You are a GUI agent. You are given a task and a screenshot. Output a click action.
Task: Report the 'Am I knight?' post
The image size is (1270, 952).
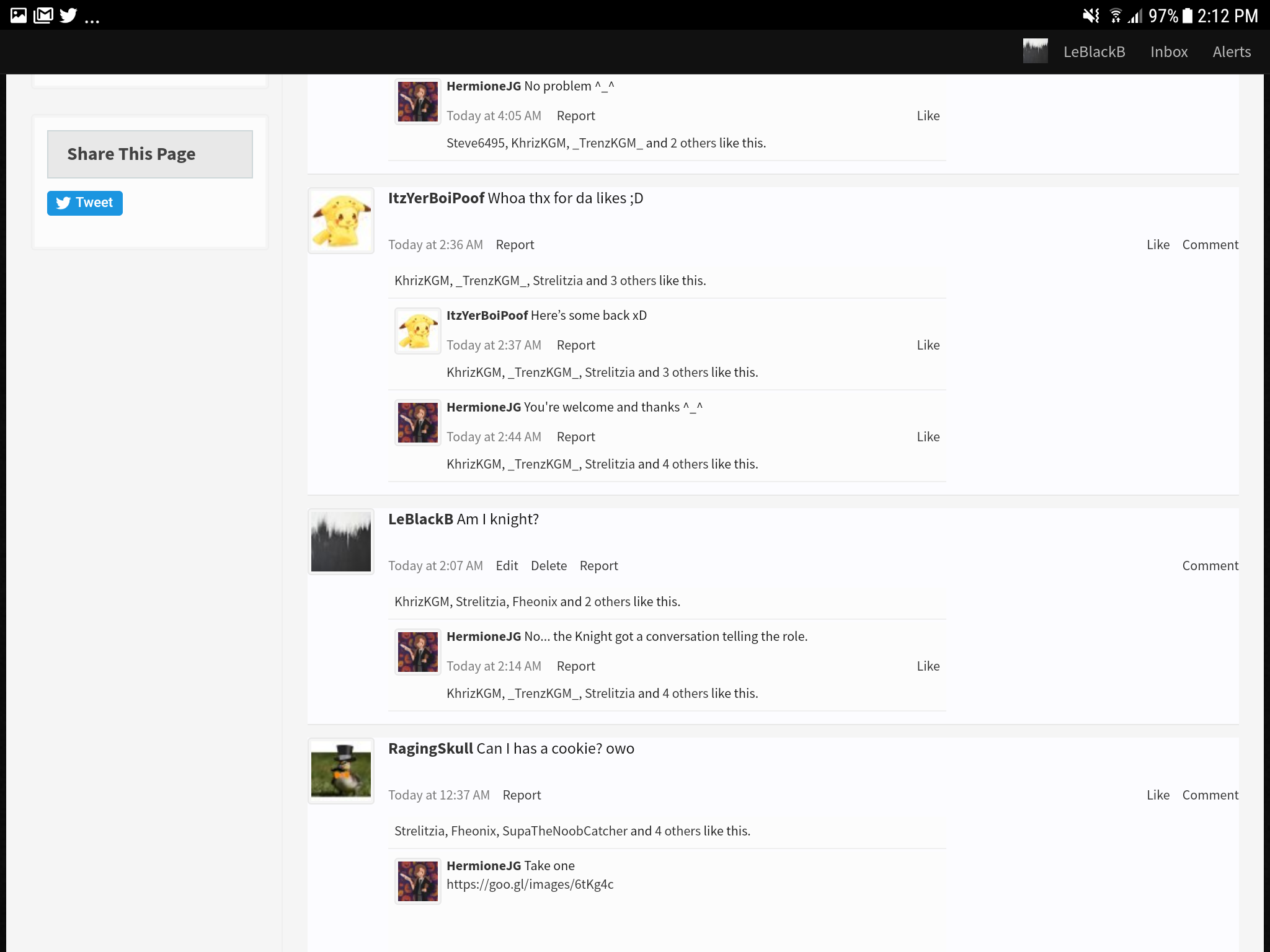click(598, 566)
